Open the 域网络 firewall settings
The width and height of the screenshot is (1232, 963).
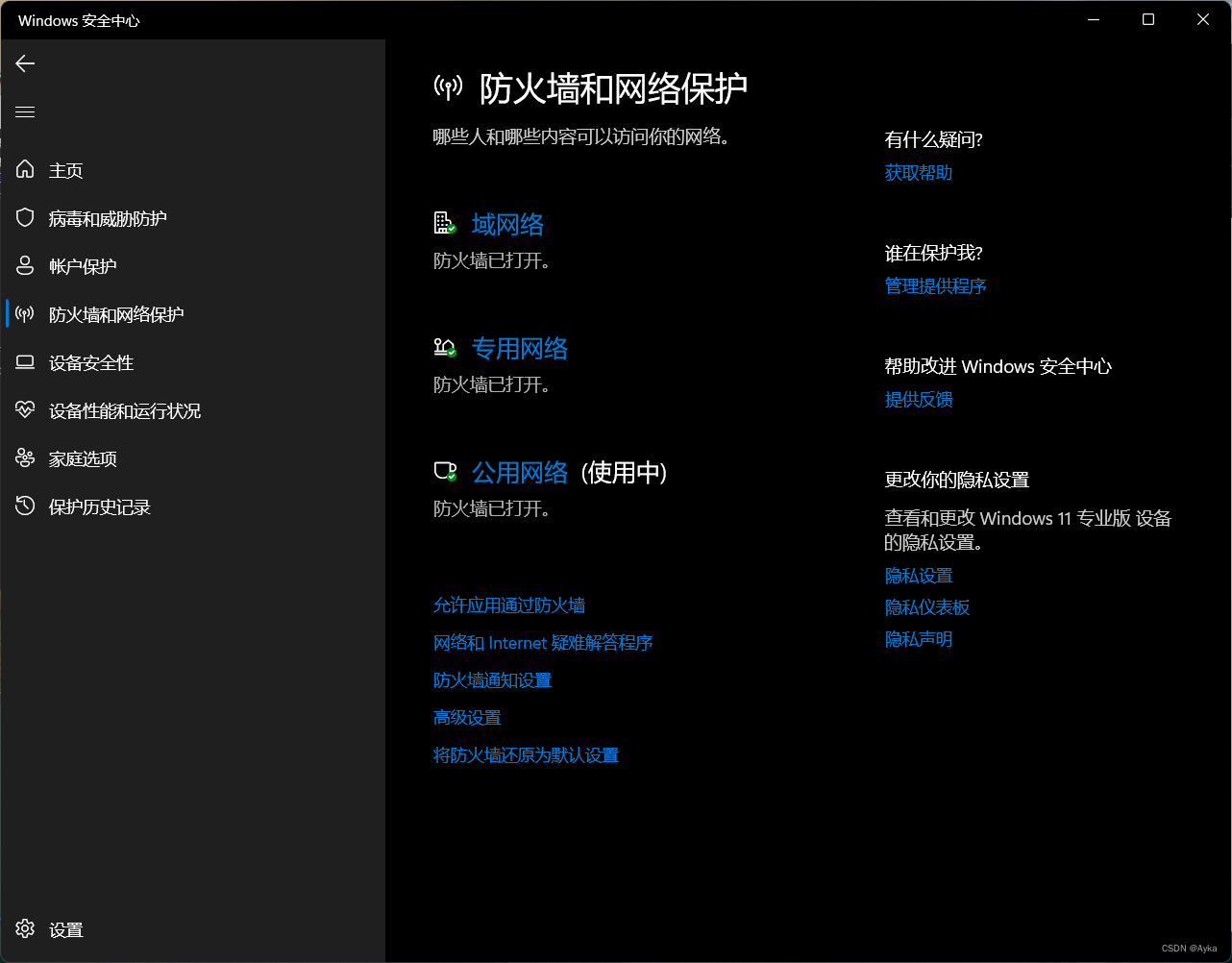pyautogui.click(x=507, y=225)
